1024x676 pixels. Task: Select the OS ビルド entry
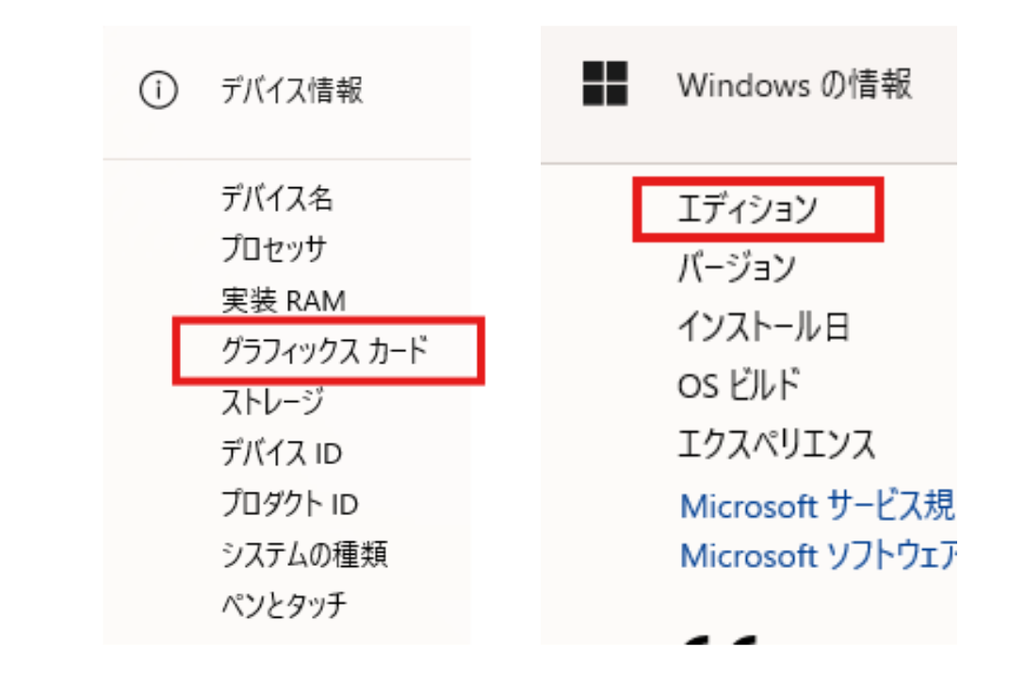[739, 385]
